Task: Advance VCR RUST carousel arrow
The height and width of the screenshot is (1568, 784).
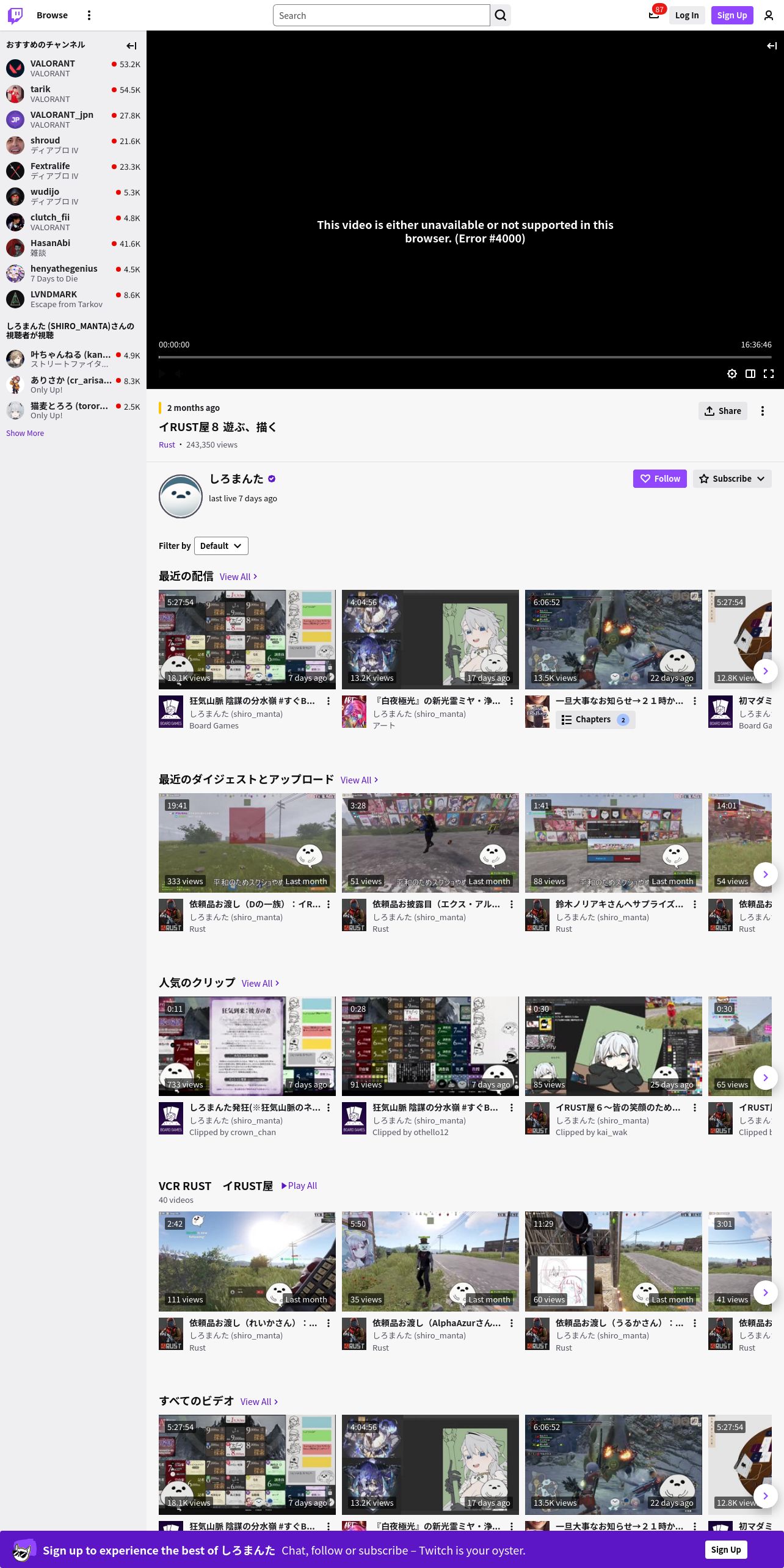Action: point(766,1292)
